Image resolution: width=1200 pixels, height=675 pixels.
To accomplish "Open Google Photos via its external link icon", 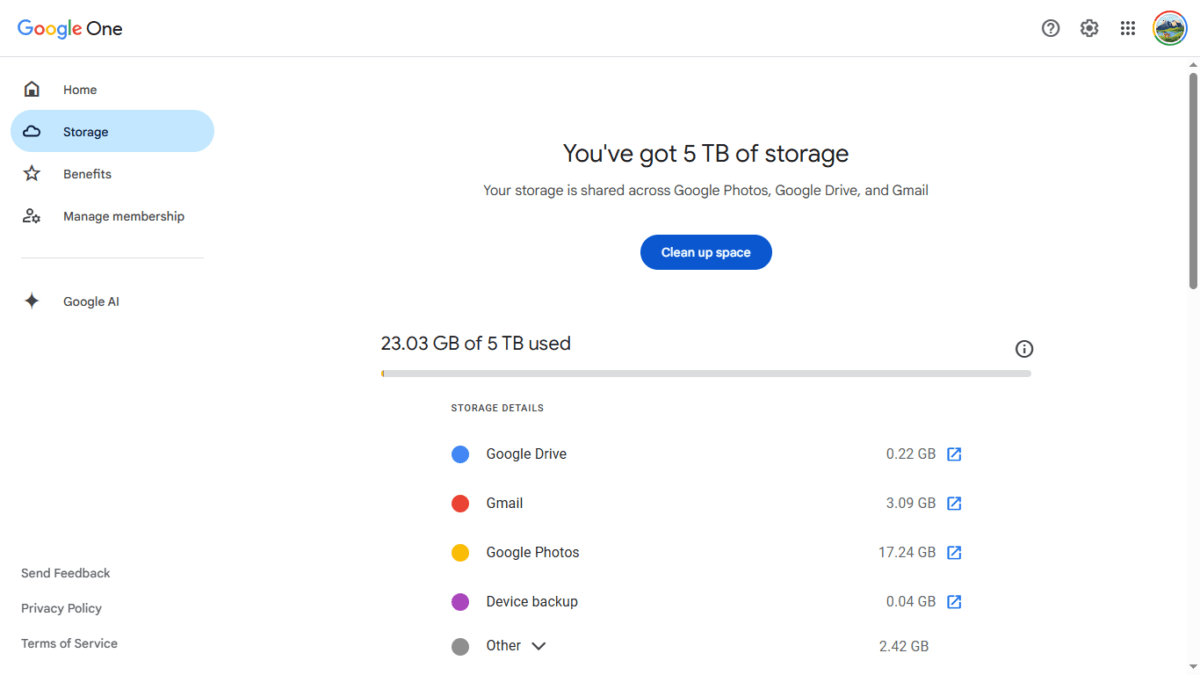I will 953,552.
